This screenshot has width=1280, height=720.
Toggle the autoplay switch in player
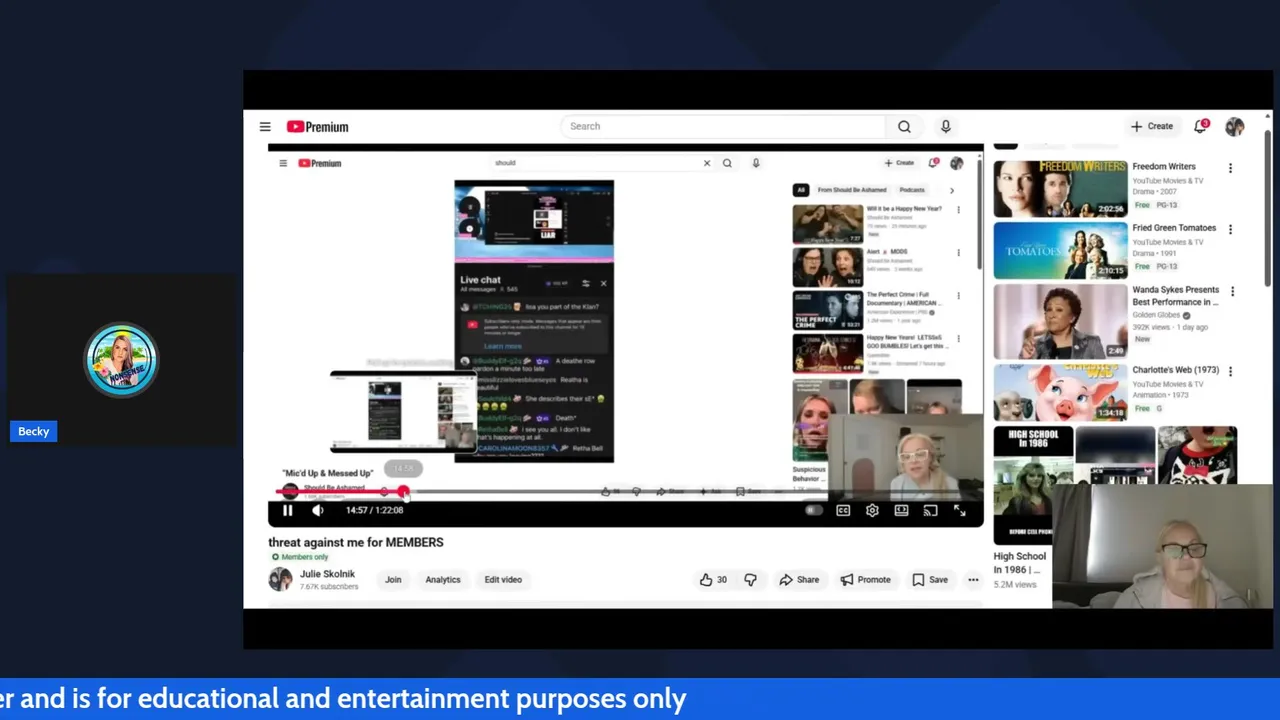click(814, 510)
